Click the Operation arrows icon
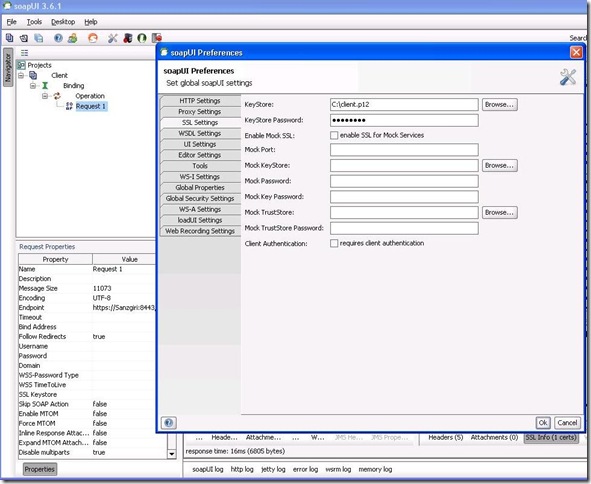 click(57, 96)
